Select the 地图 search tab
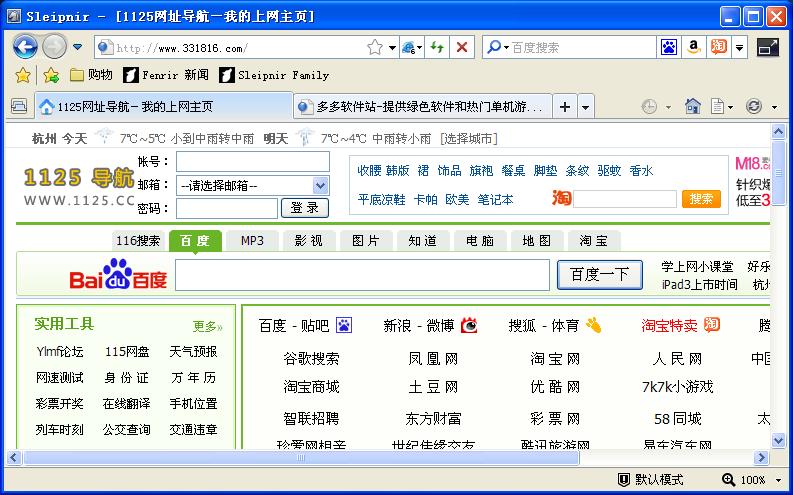This screenshot has width=793, height=495. (x=537, y=241)
